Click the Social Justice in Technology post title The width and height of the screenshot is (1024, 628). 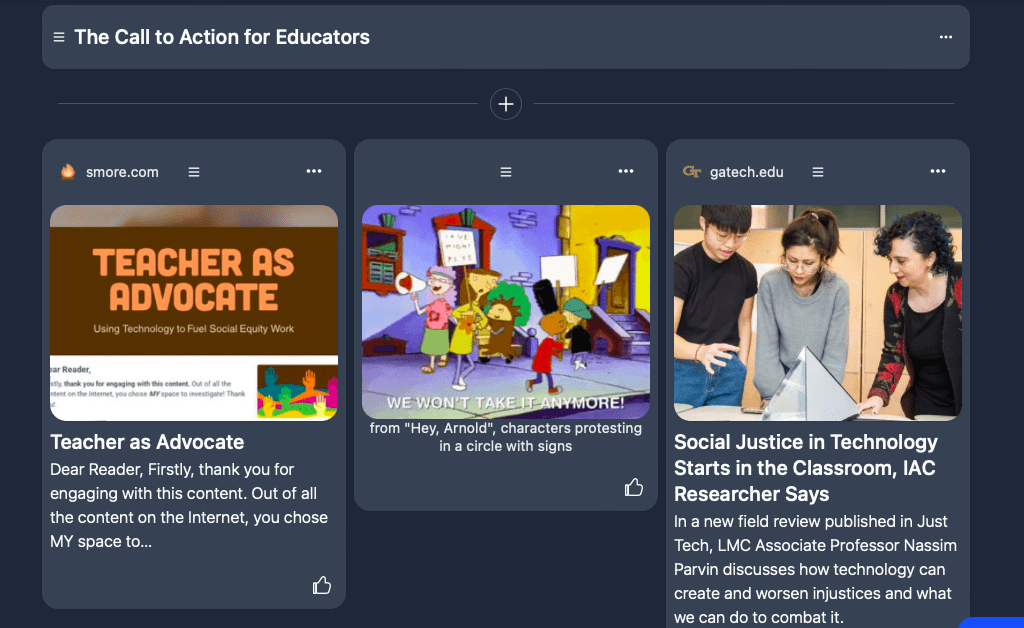click(x=806, y=468)
